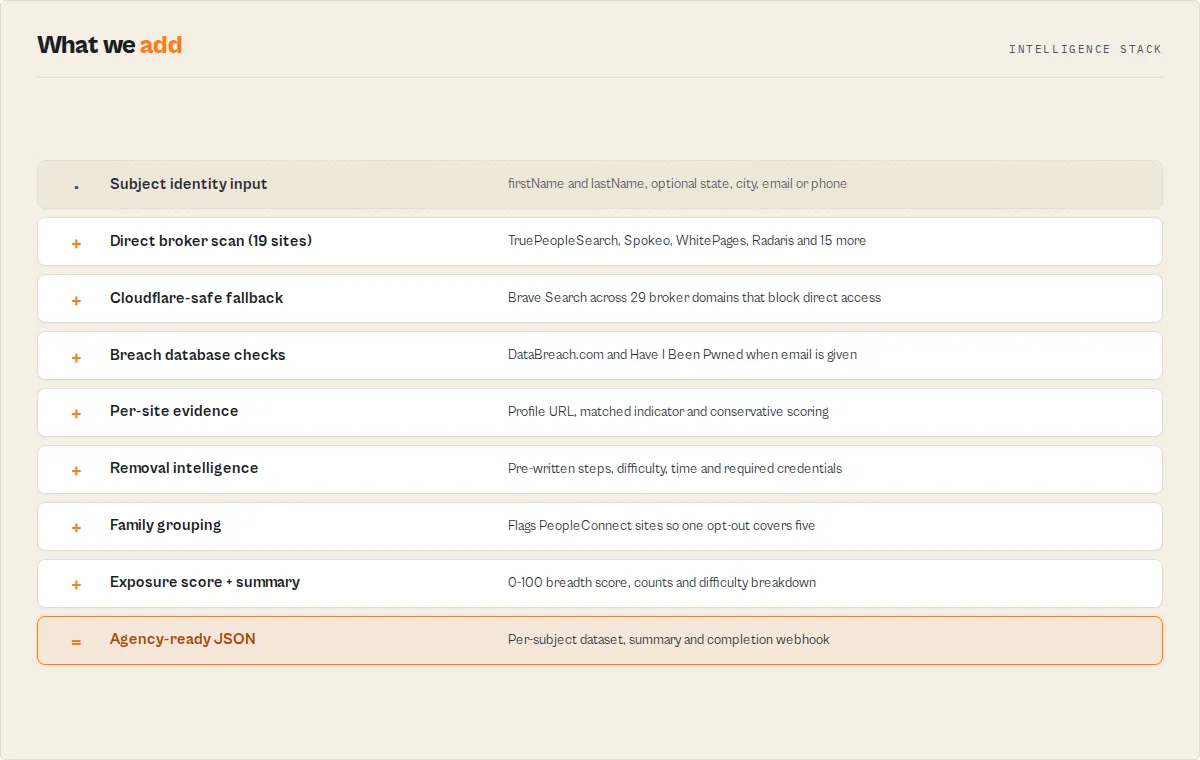Click the plus icon beside Cloudflare-safe fallback

76,300
